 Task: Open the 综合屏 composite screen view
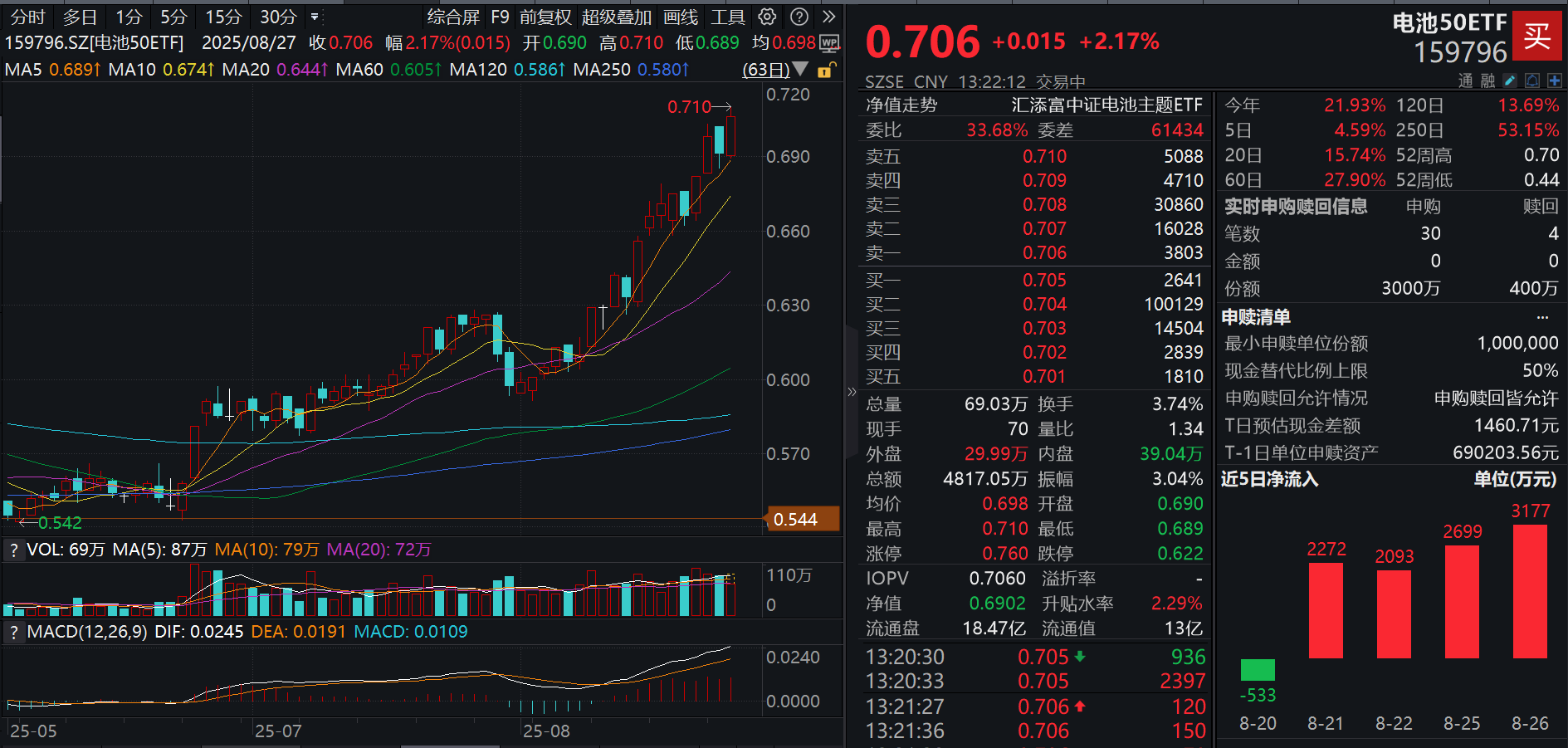[x=453, y=17]
